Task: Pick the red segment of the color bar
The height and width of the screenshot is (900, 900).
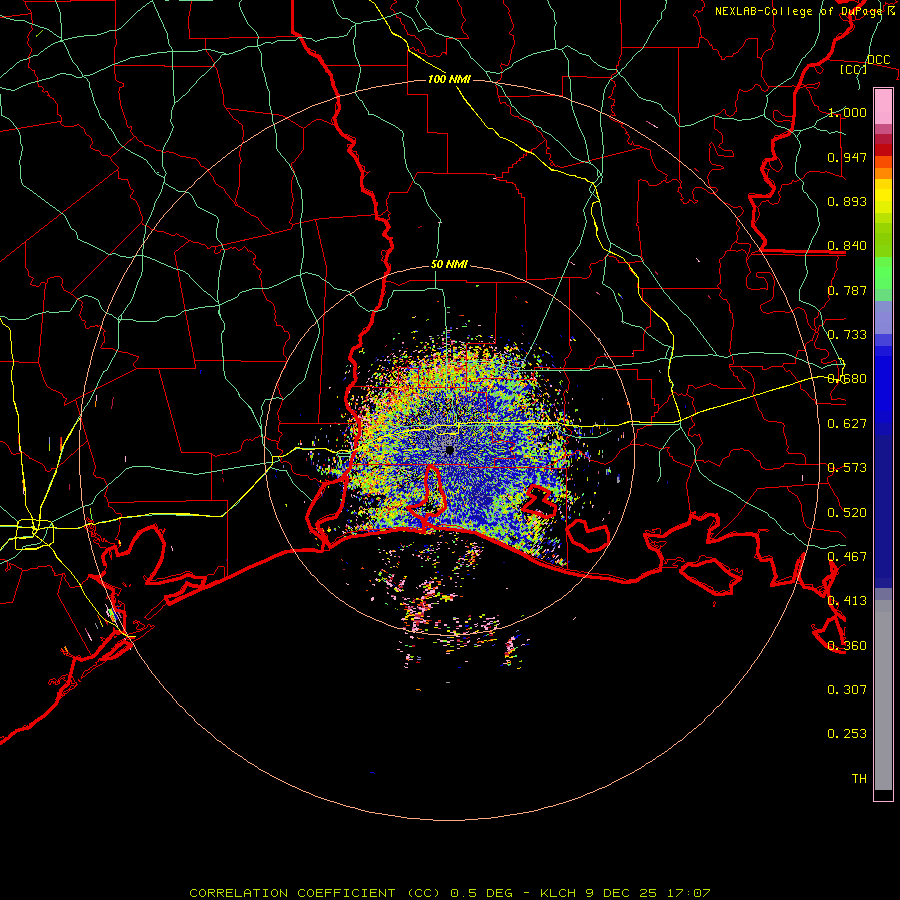Action: coord(883,150)
